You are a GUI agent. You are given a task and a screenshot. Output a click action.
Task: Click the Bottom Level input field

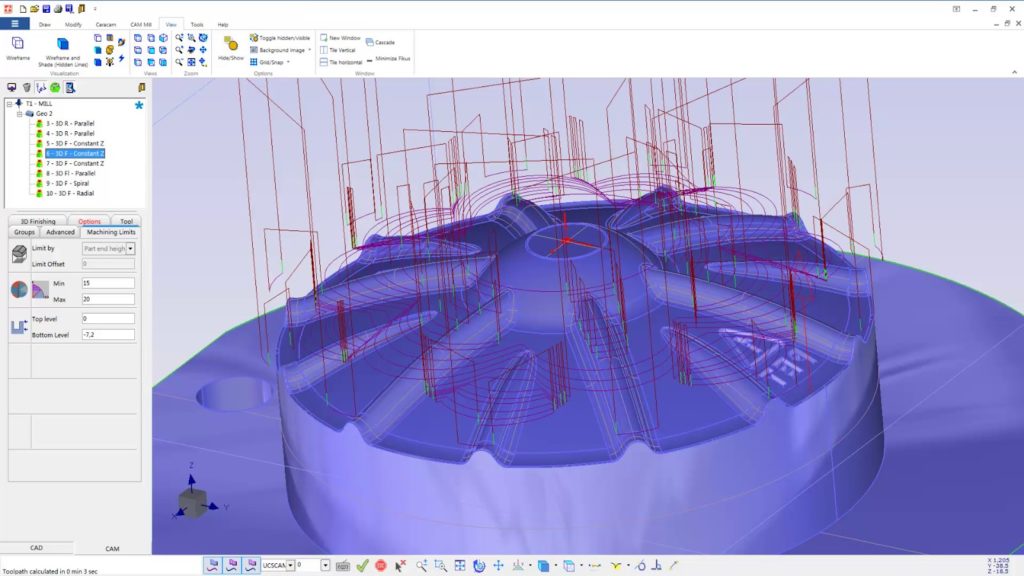(x=108, y=334)
